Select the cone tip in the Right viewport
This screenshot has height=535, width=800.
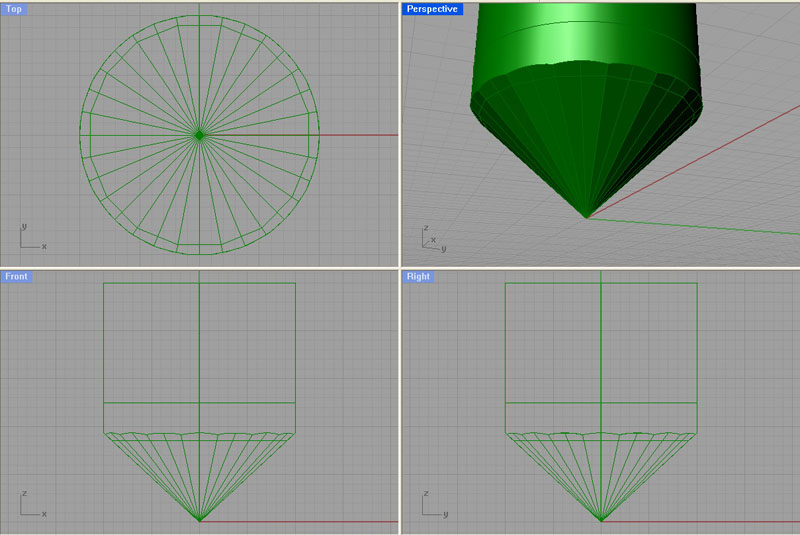point(601,520)
